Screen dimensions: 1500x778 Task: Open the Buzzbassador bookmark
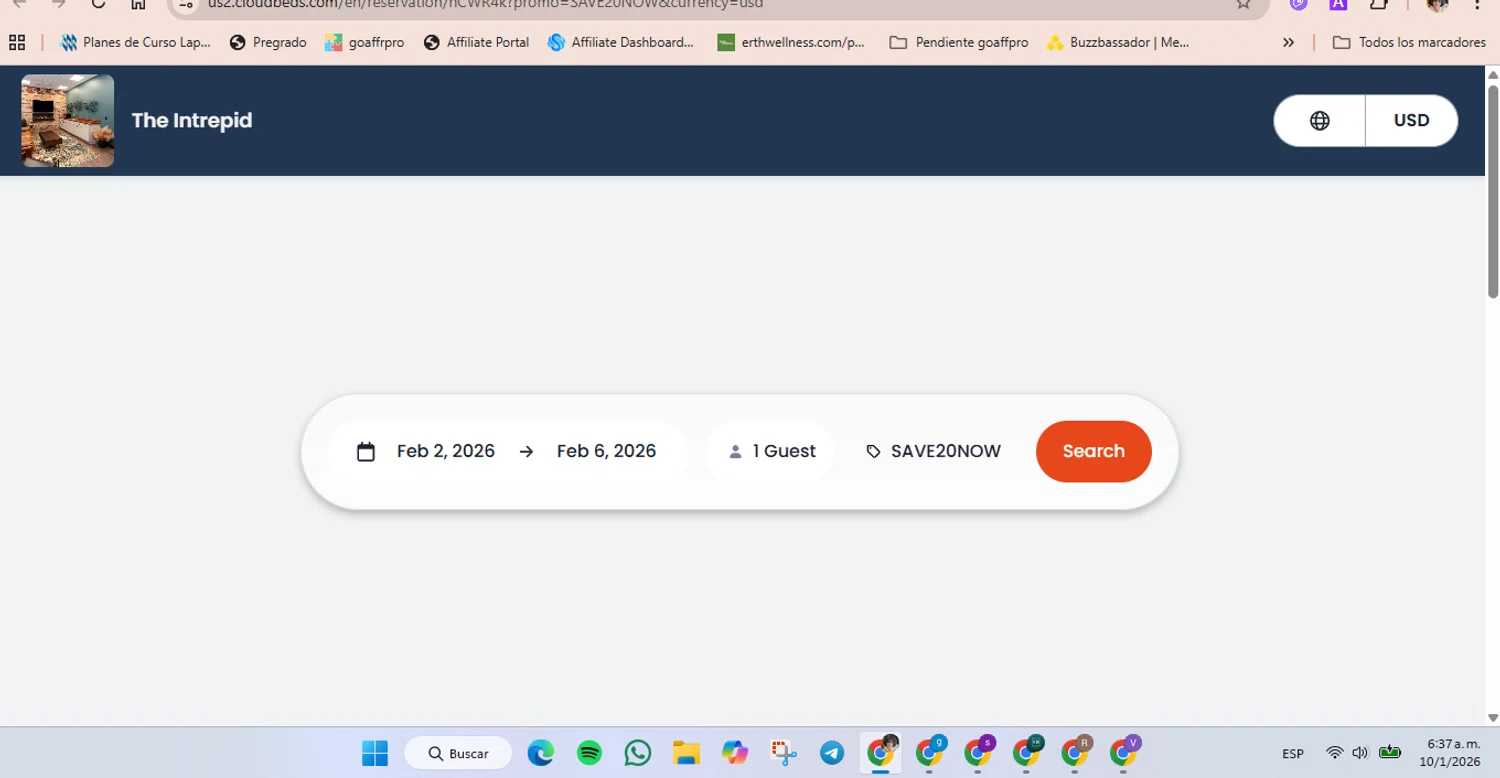point(1118,42)
